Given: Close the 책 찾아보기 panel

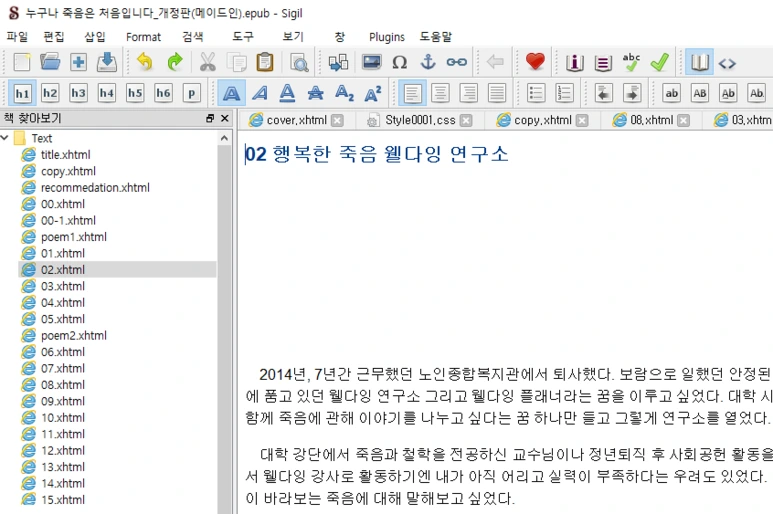Looking at the screenshot, I should click(225, 118).
